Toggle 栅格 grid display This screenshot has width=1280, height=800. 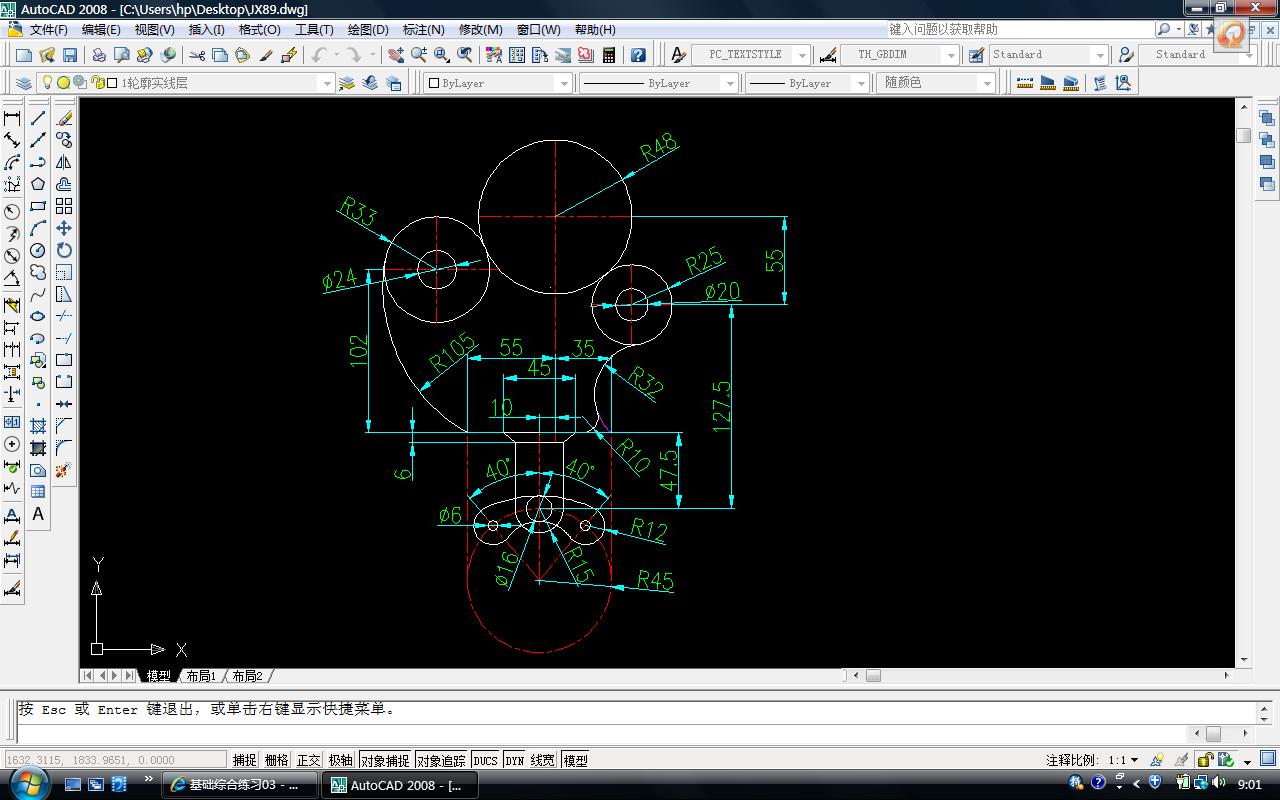pyautogui.click(x=277, y=760)
